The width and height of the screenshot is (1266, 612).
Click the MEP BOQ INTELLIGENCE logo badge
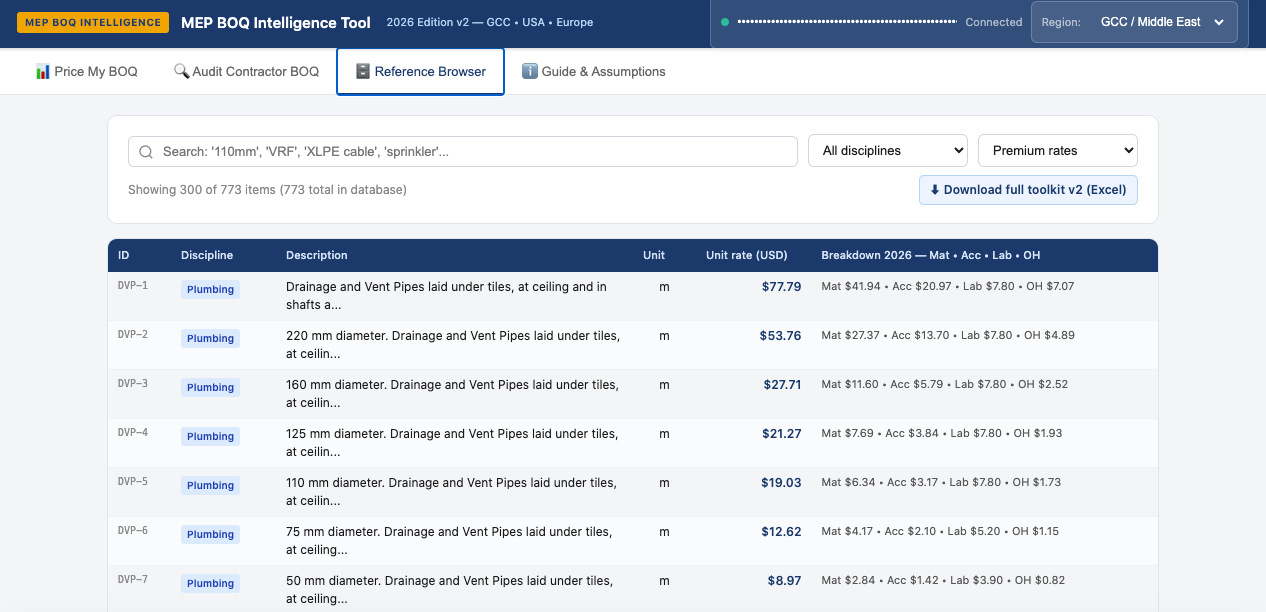tap(93, 22)
